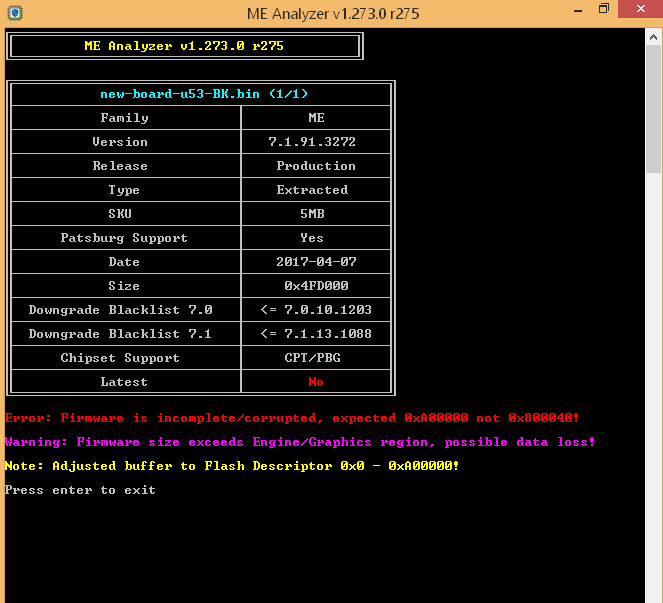Click the Release row label
This screenshot has height=603, width=663.
click(120, 166)
